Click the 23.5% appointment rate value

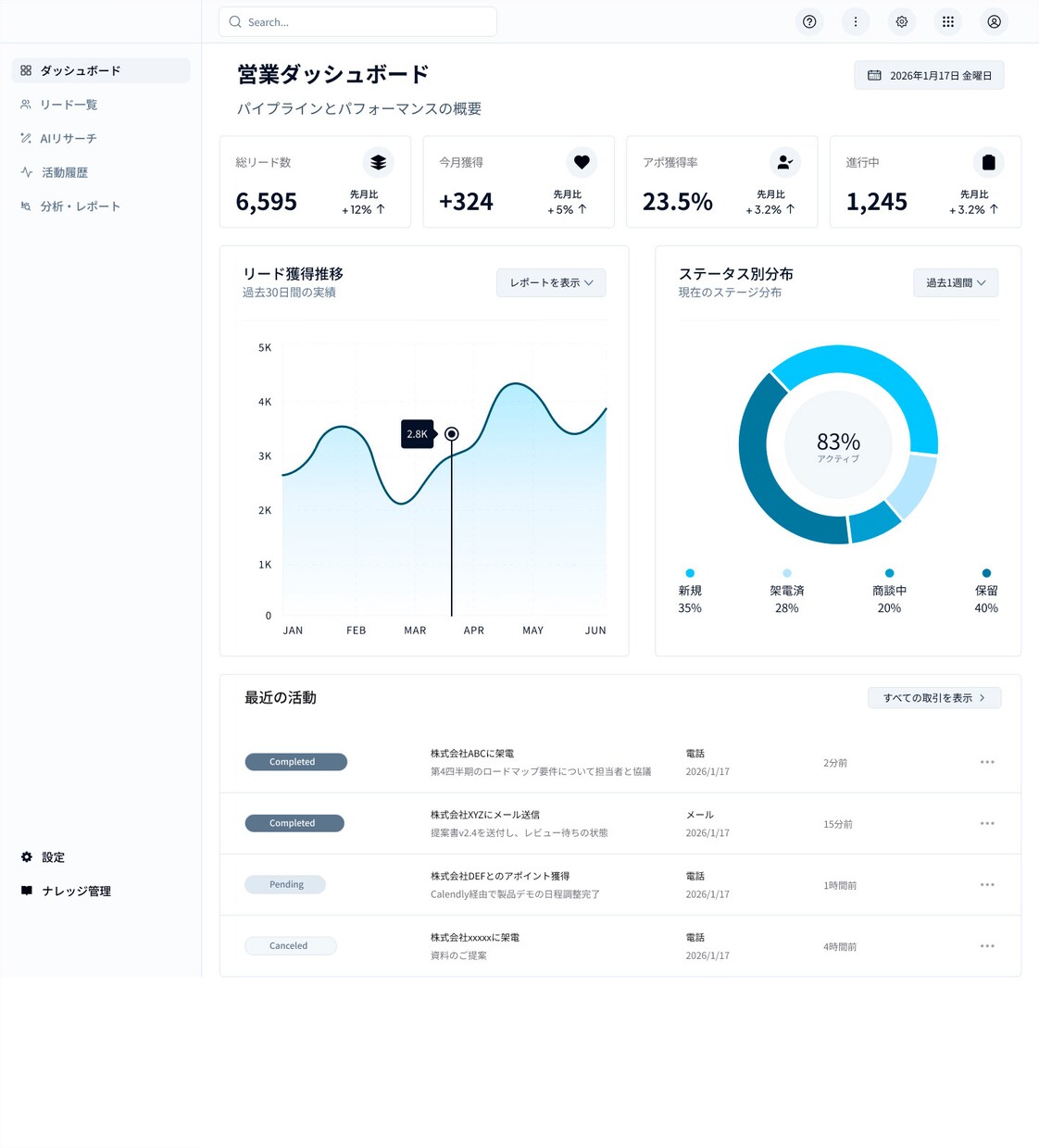click(678, 201)
